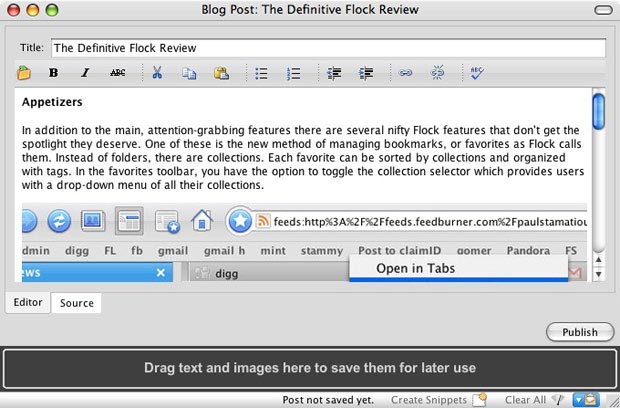Insert a numbered list
The width and height of the screenshot is (620, 408).
(x=293, y=74)
